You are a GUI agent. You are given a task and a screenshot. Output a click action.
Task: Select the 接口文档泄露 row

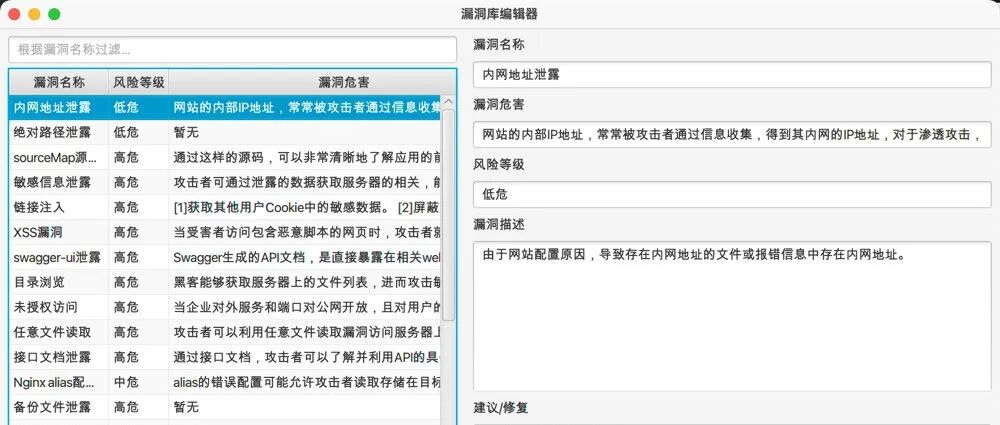coord(224,357)
